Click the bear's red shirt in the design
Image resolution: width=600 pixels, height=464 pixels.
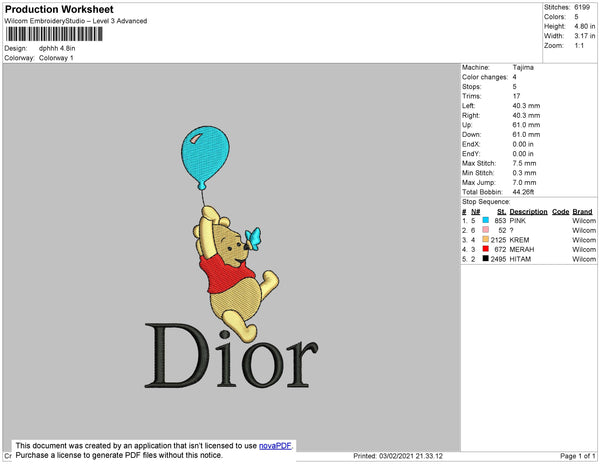tap(227, 274)
